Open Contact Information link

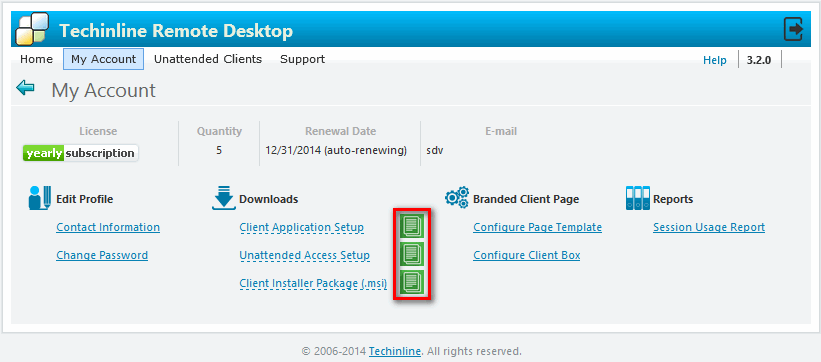coord(108,227)
